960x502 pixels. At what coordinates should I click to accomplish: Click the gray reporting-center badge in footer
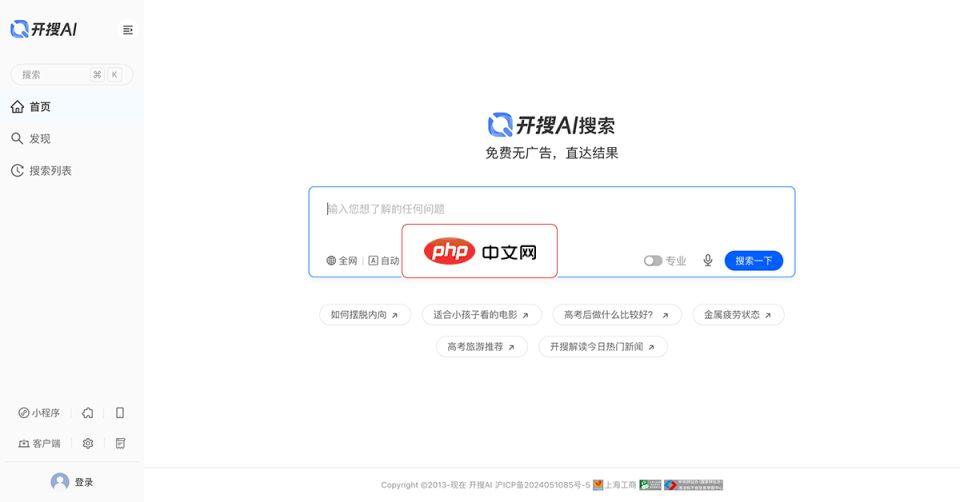click(x=694, y=485)
